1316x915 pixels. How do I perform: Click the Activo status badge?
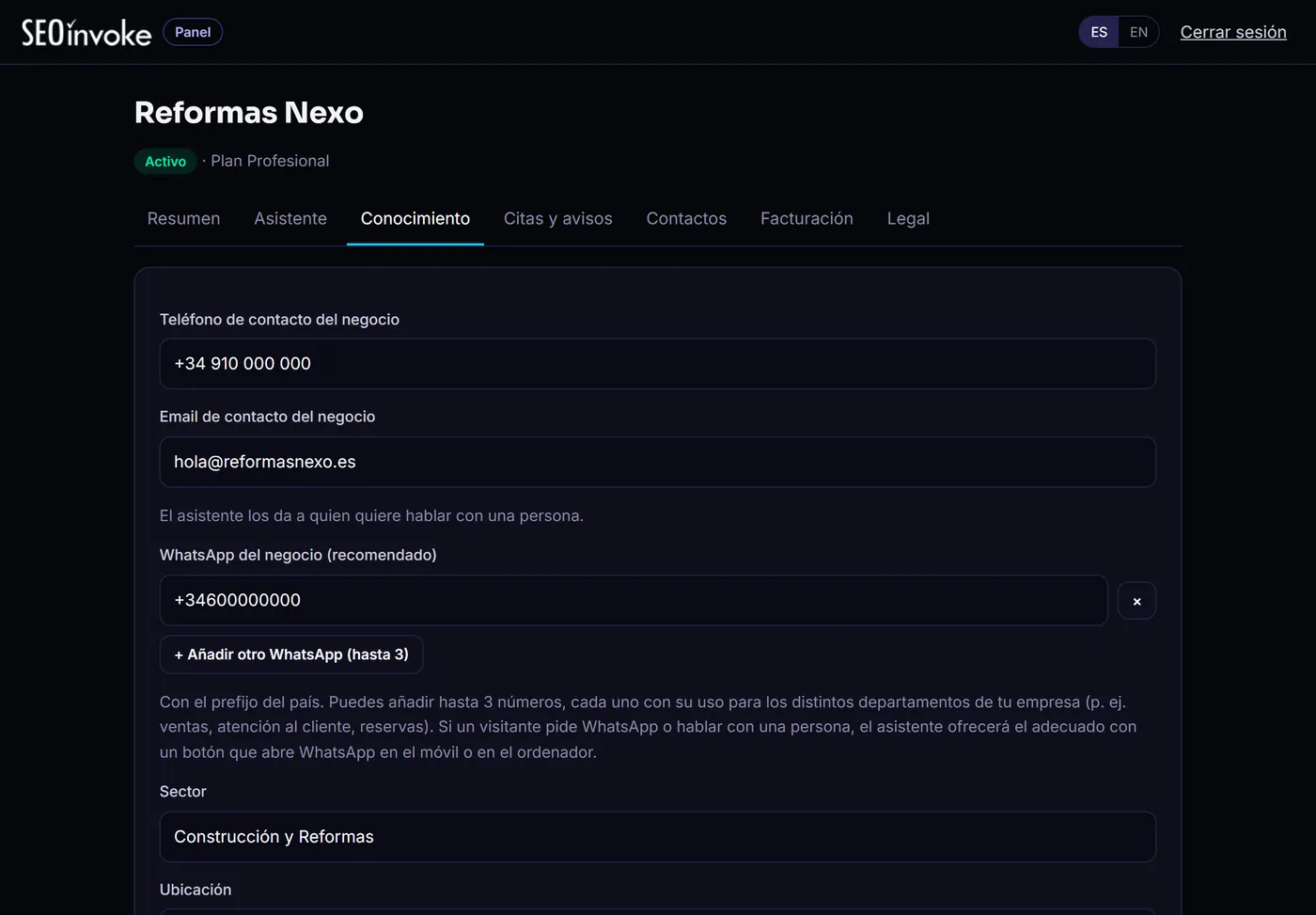(x=165, y=162)
